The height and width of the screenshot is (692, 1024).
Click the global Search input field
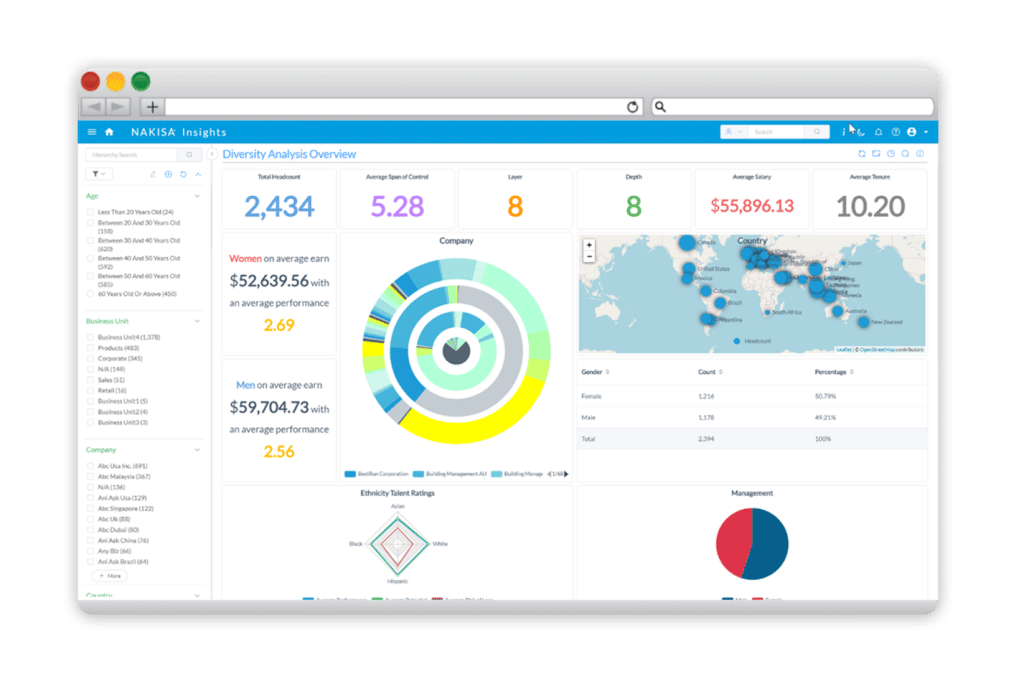coord(778,132)
